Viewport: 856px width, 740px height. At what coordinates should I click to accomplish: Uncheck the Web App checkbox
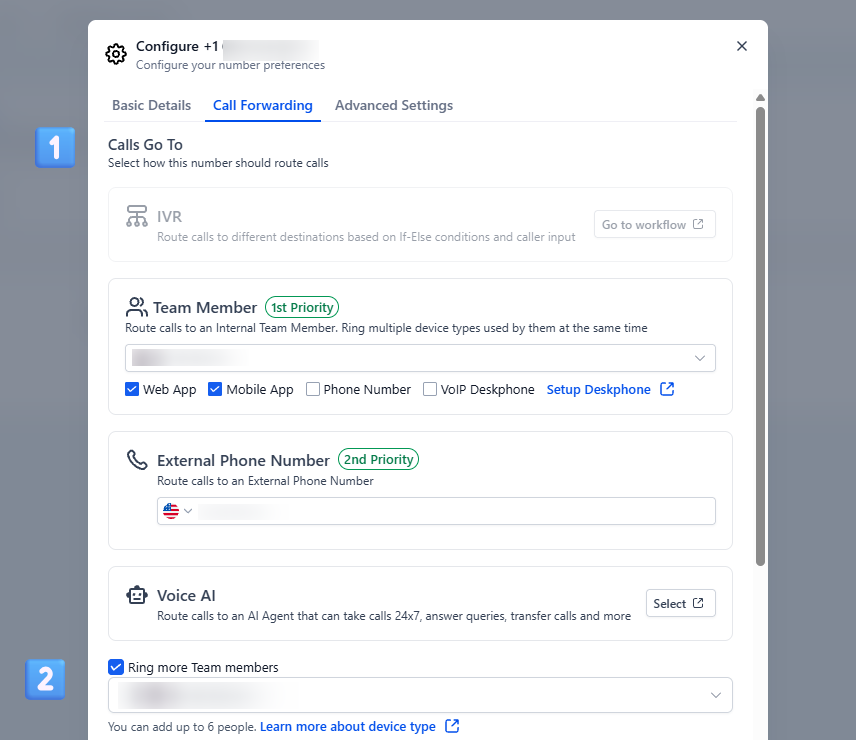point(132,389)
